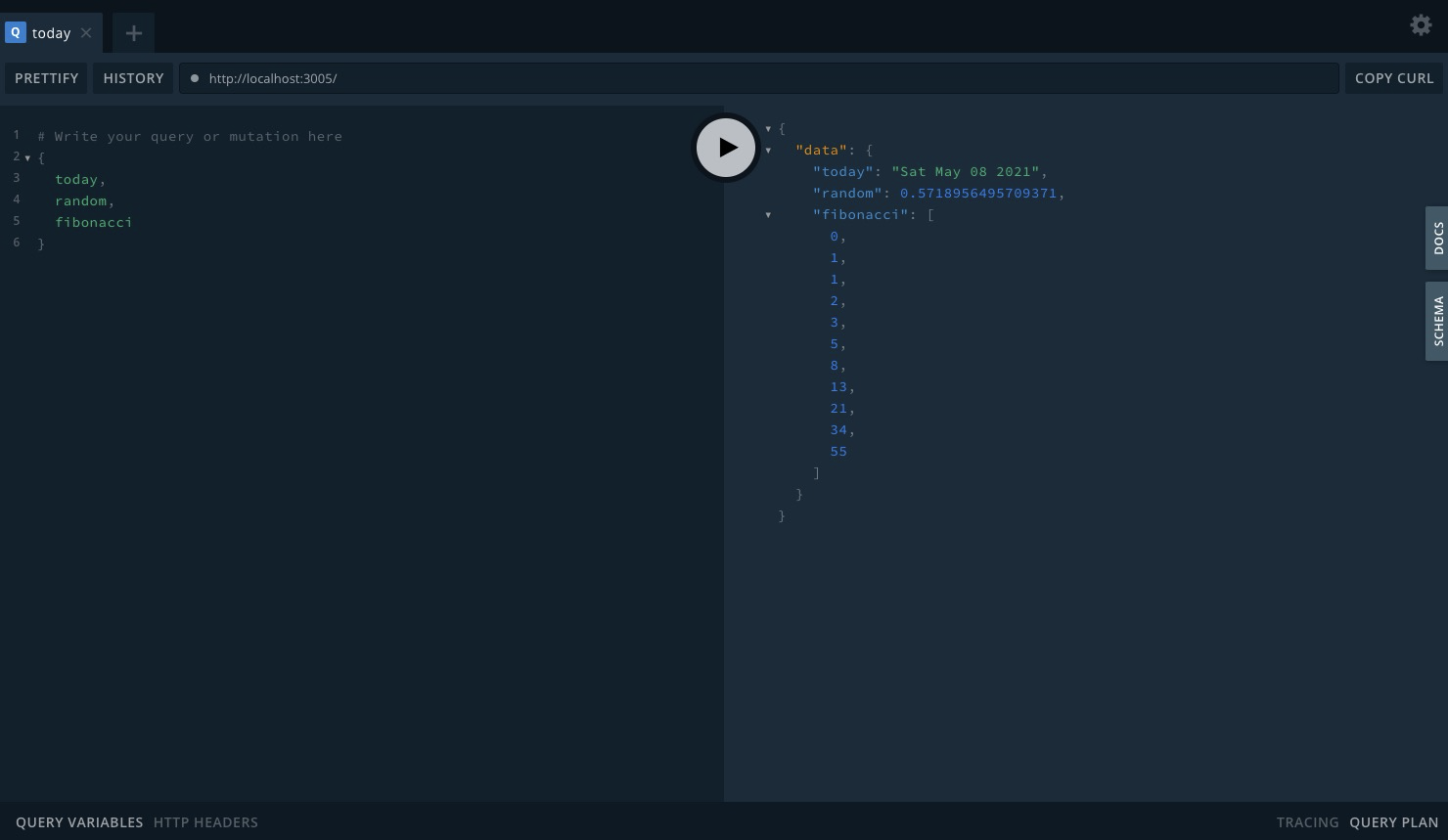Screen dimensions: 1448x840
Task: Expand the QUERY VARIABLES panel
Action: coord(79,822)
